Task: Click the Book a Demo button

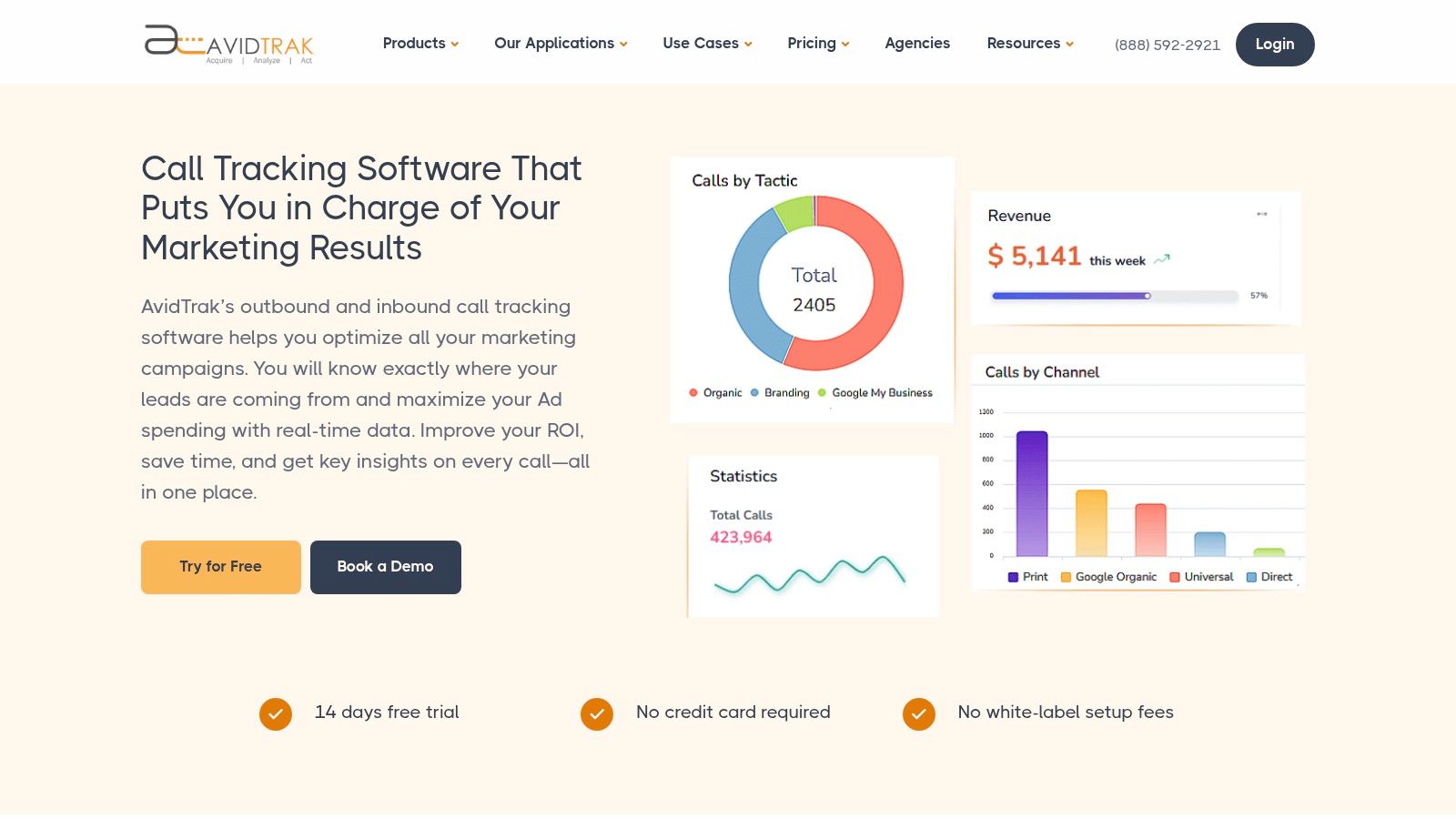Action: point(385,566)
